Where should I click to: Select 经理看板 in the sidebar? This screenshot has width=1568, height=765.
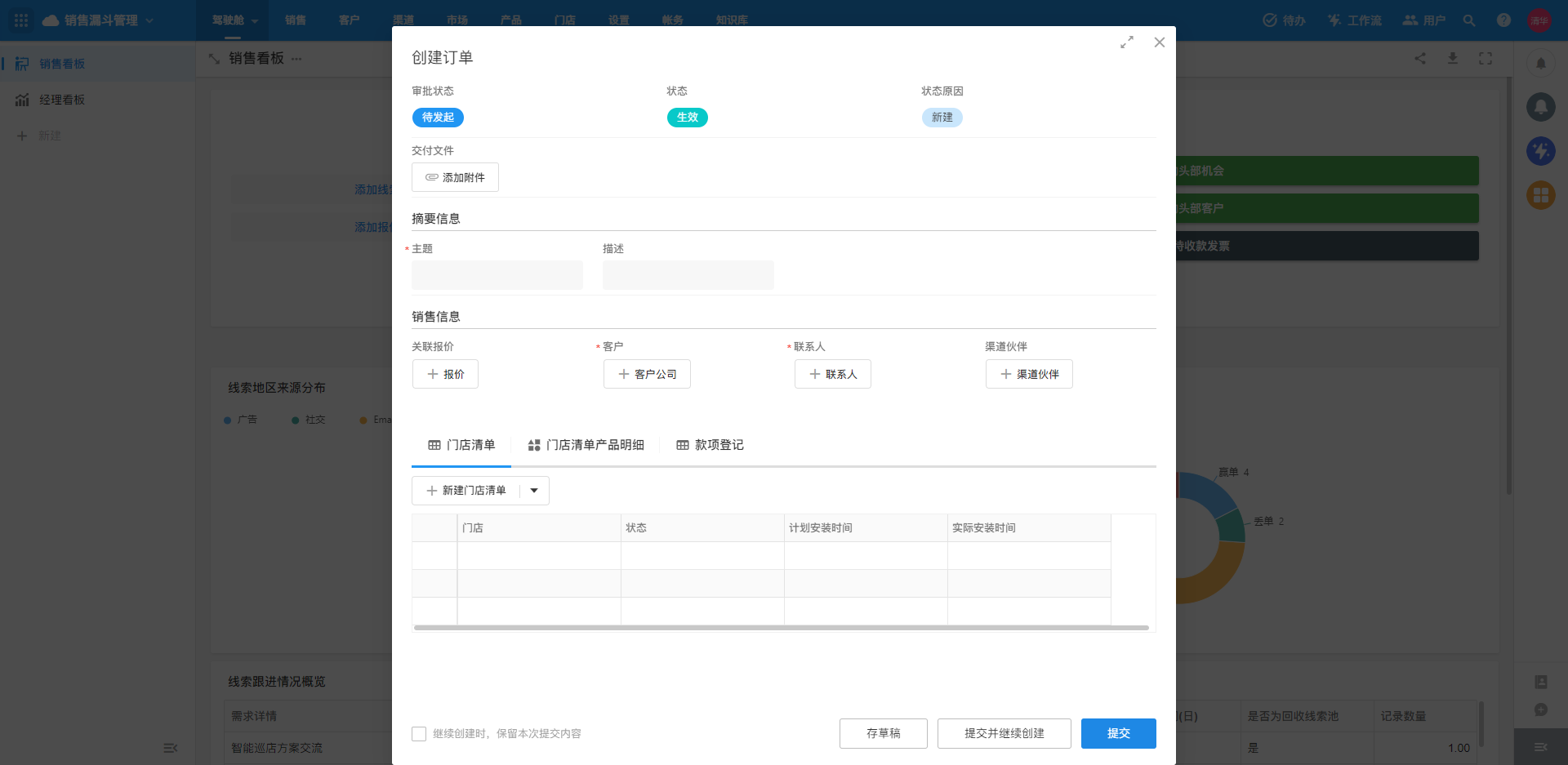pyautogui.click(x=98, y=100)
